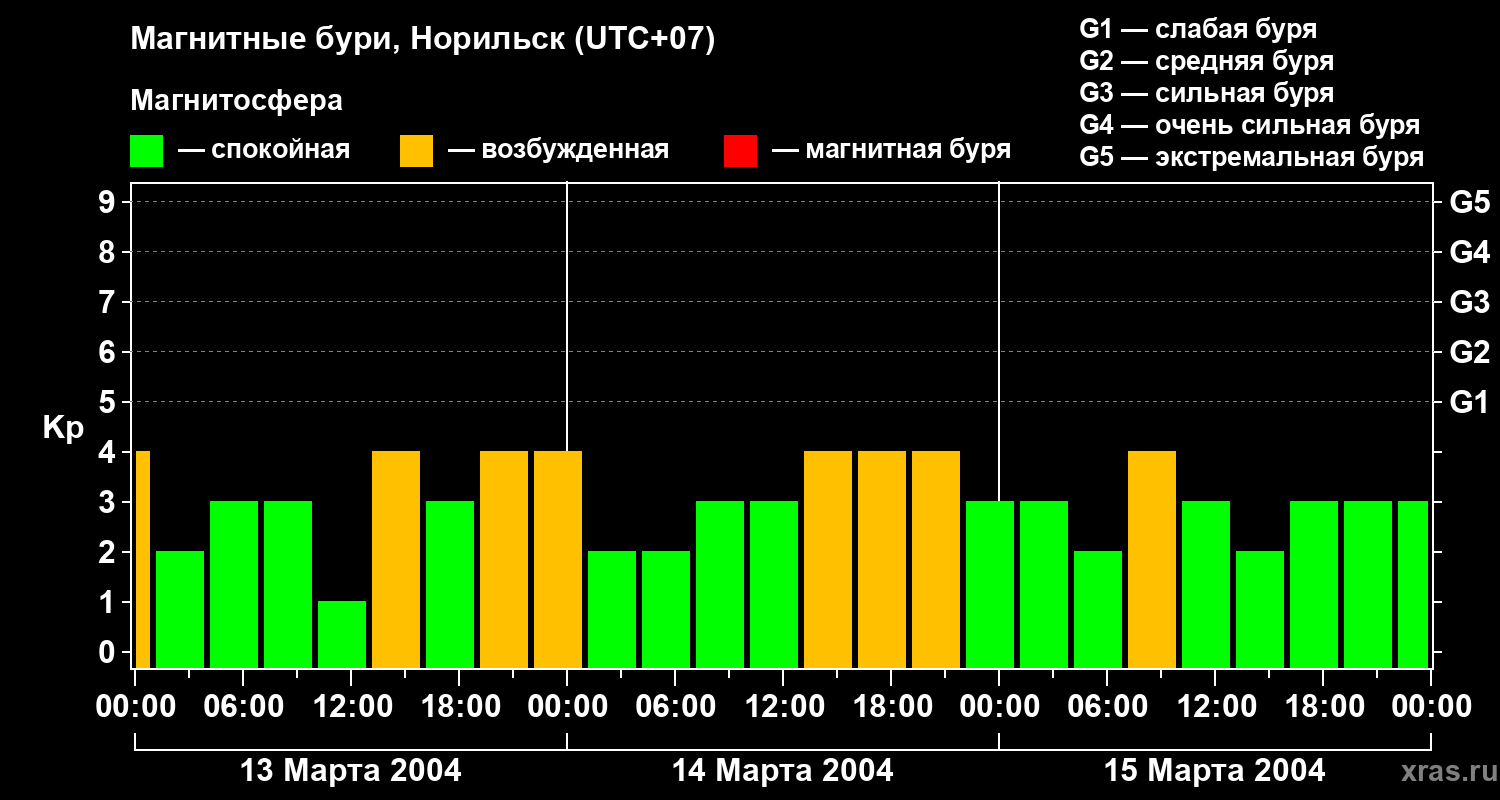Click the G4 label on the right axis
The image size is (1500, 800).
1470,252
